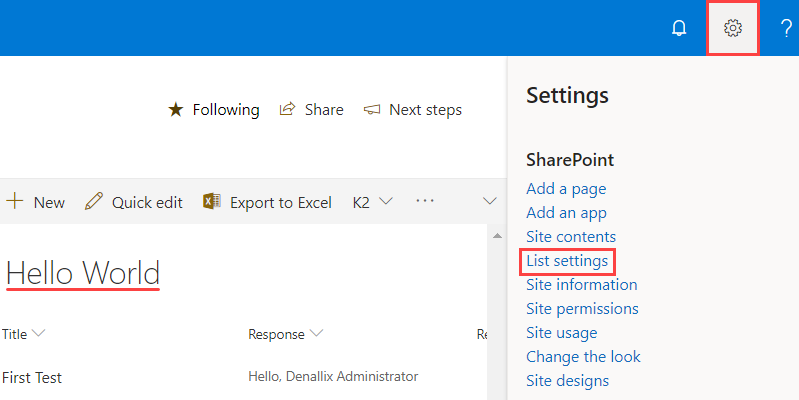Click the Next steps megaphone icon
Image resolution: width=799 pixels, height=400 pixels.
372,110
